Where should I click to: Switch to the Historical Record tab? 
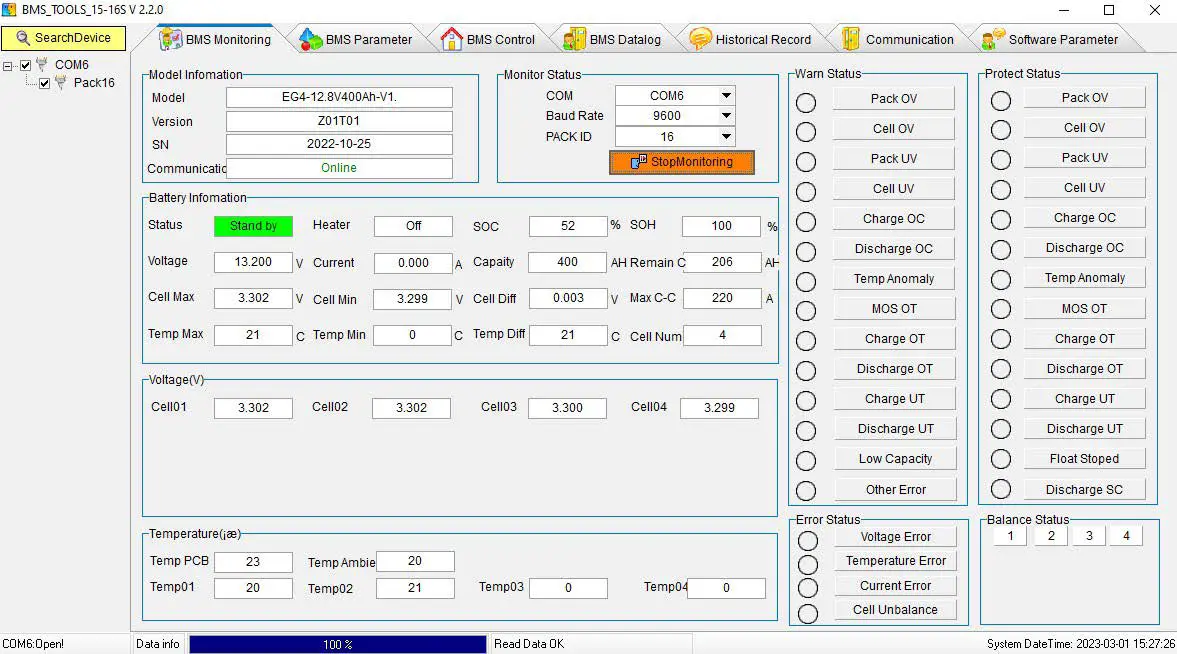pos(762,40)
